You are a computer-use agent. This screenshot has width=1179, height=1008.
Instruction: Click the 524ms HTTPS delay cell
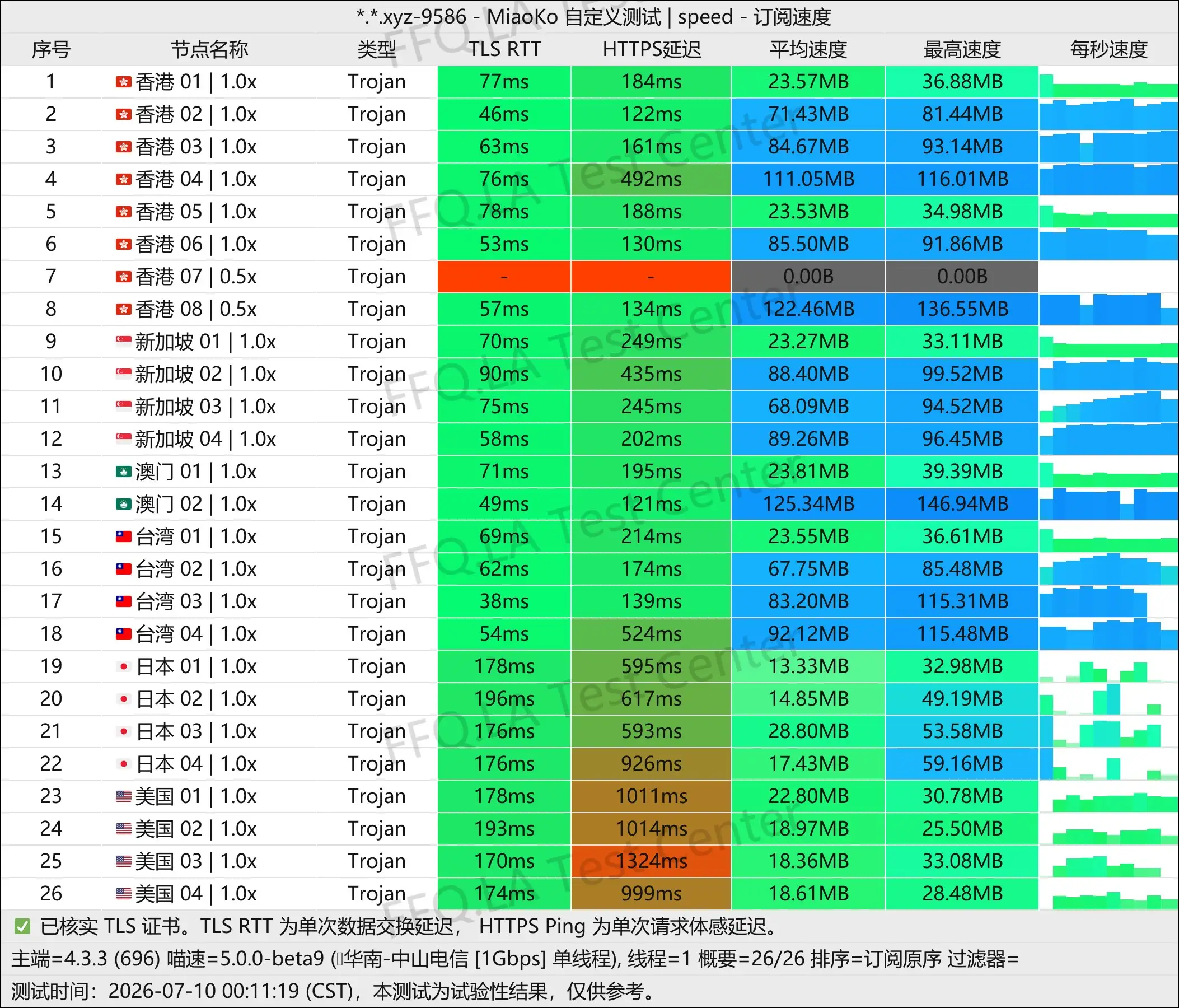651,634
